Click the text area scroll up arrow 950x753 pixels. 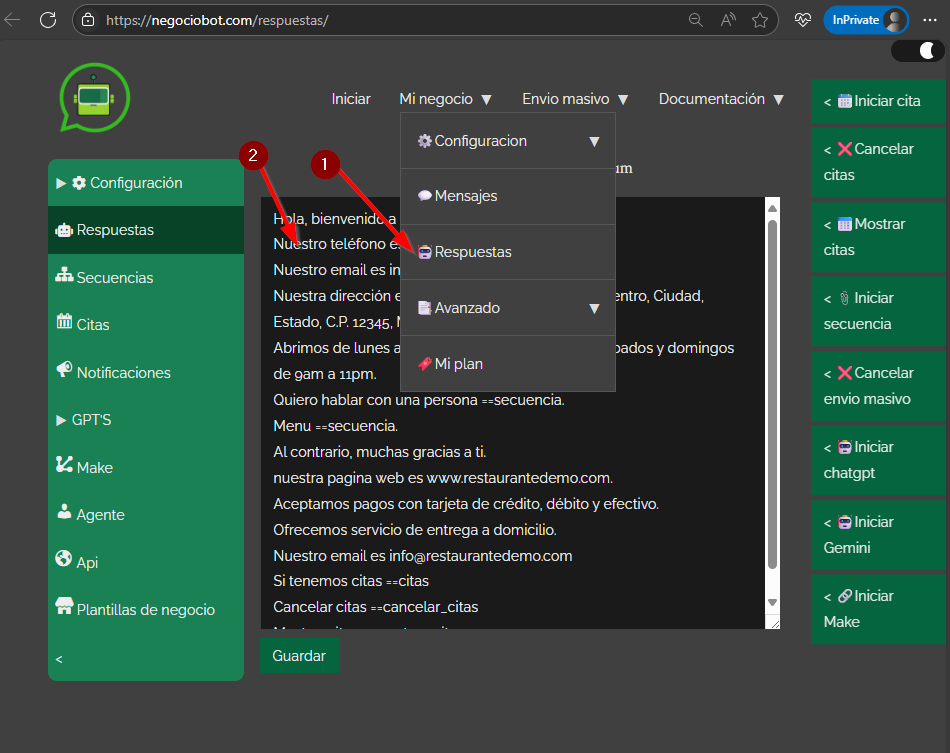click(772, 208)
